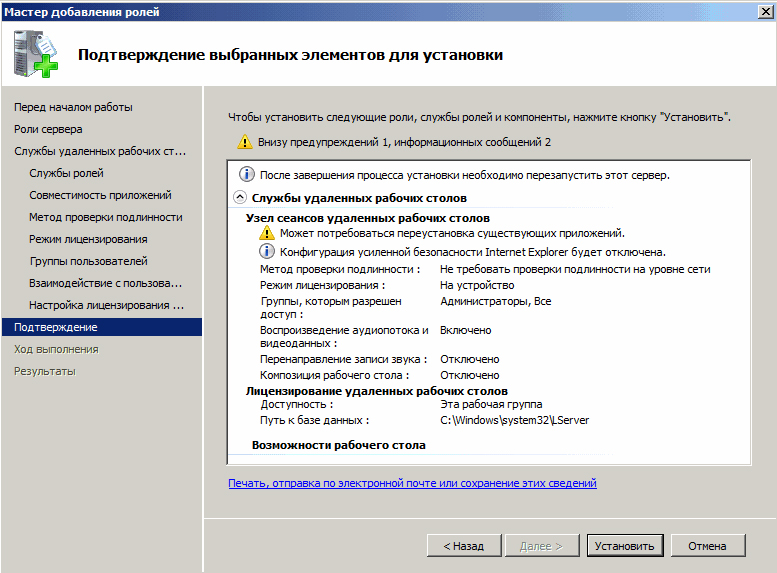This screenshot has width=777, height=573.
Task: Go to "Метод проверки подлинности" step
Action: tap(106, 217)
